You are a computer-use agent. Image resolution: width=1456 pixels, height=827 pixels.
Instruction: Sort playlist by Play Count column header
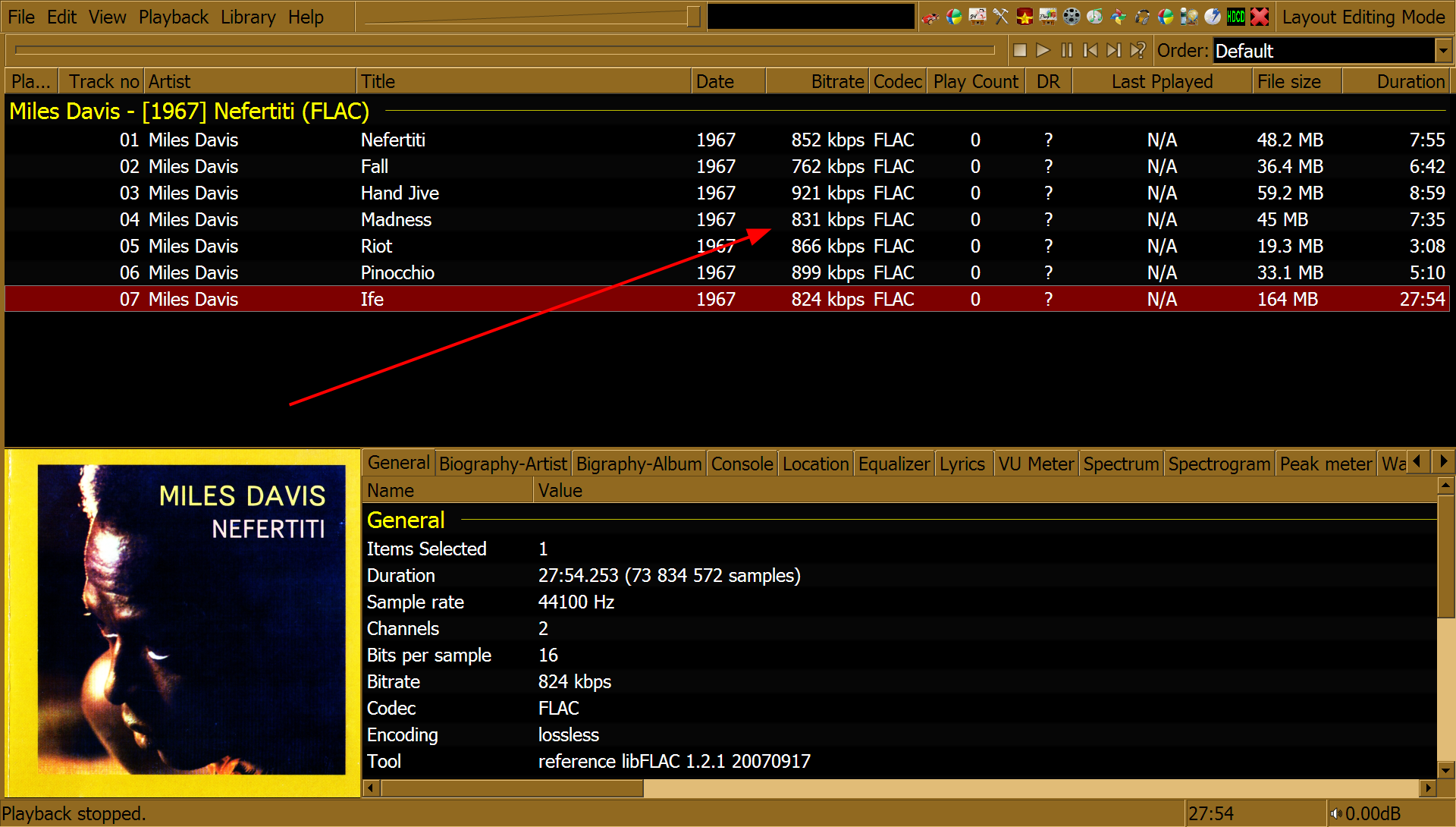pos(975,81)
